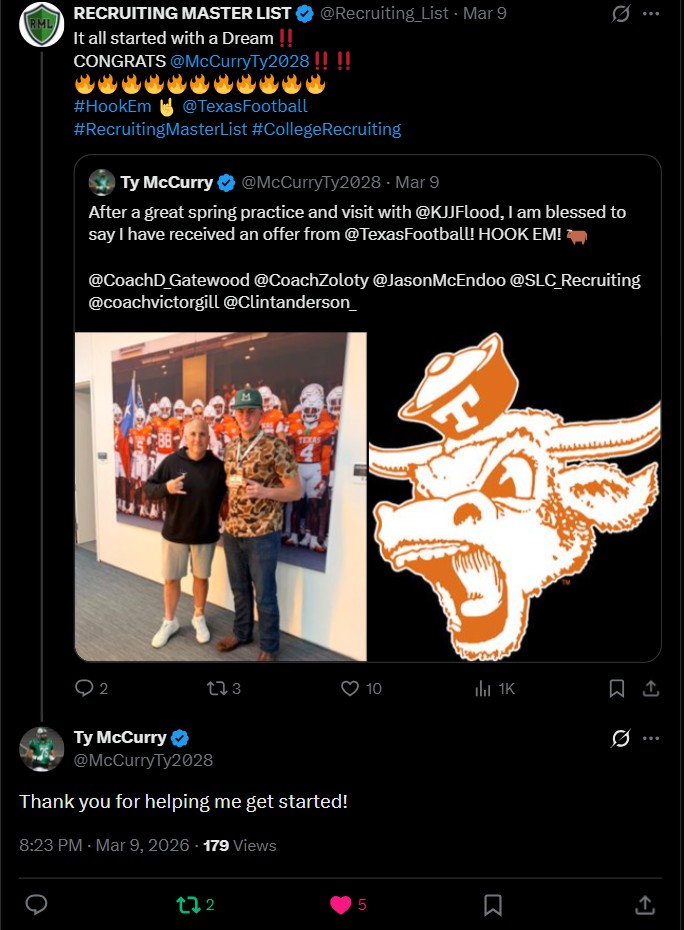Viewport: 684px width, 930px height.
Task: Bookmark Ty McCurry's reply tweet
Action: pos(493,905)
